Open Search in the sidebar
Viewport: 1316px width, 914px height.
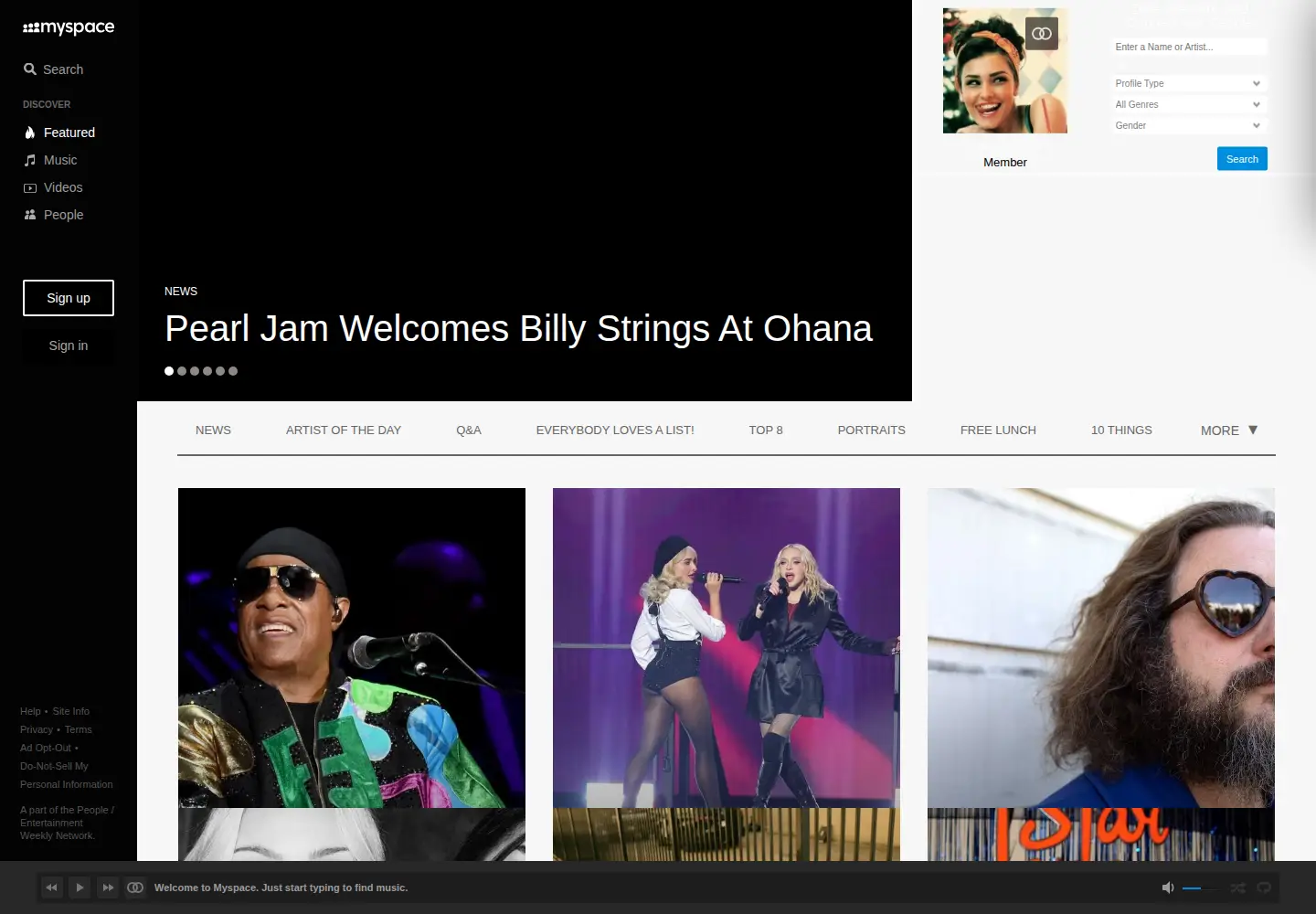coord(53,69)
